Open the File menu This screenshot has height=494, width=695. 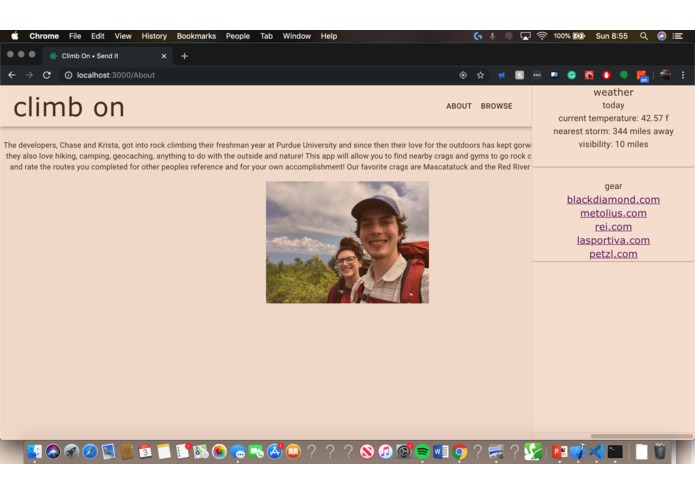pyautogui.click(x=75, y=36)
